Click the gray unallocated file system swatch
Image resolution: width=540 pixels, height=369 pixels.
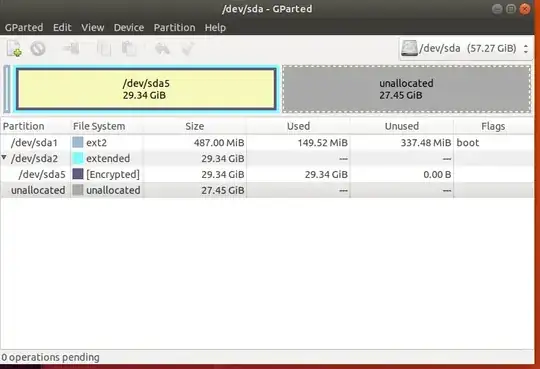tap(78, 190)
